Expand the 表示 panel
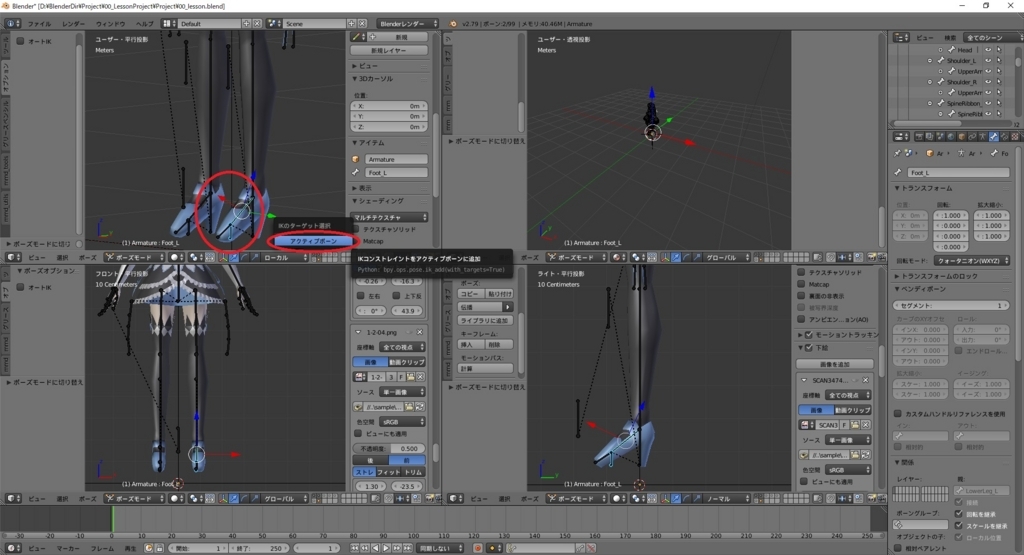The image size is (1024, 555). 363,188
